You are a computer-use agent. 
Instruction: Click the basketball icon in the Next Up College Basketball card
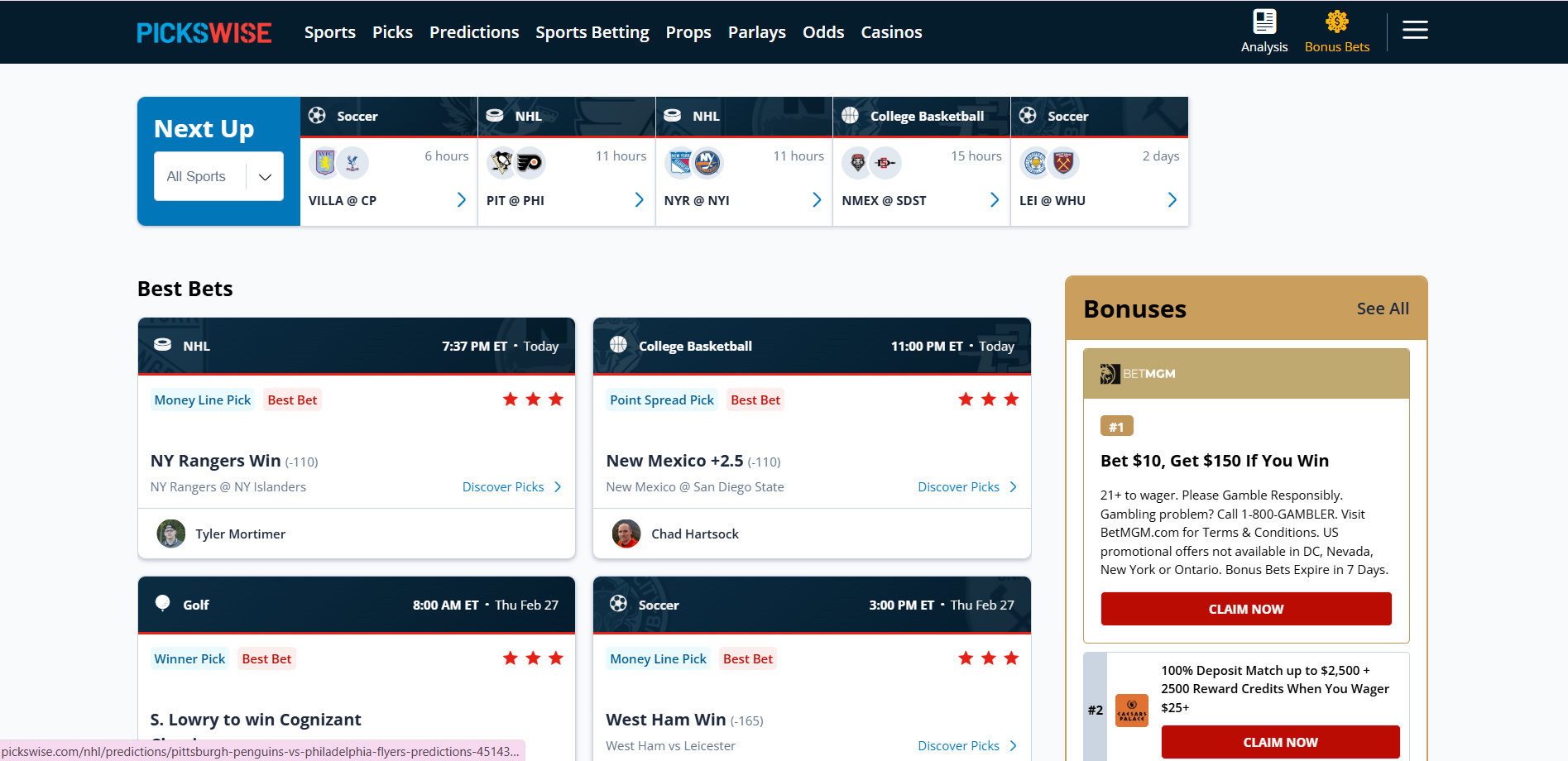tap(850, 116)
